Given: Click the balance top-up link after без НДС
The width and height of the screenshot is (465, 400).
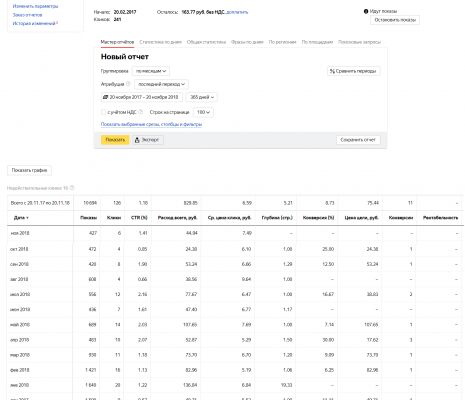Looking at the screenshot, I should point(237,12).
